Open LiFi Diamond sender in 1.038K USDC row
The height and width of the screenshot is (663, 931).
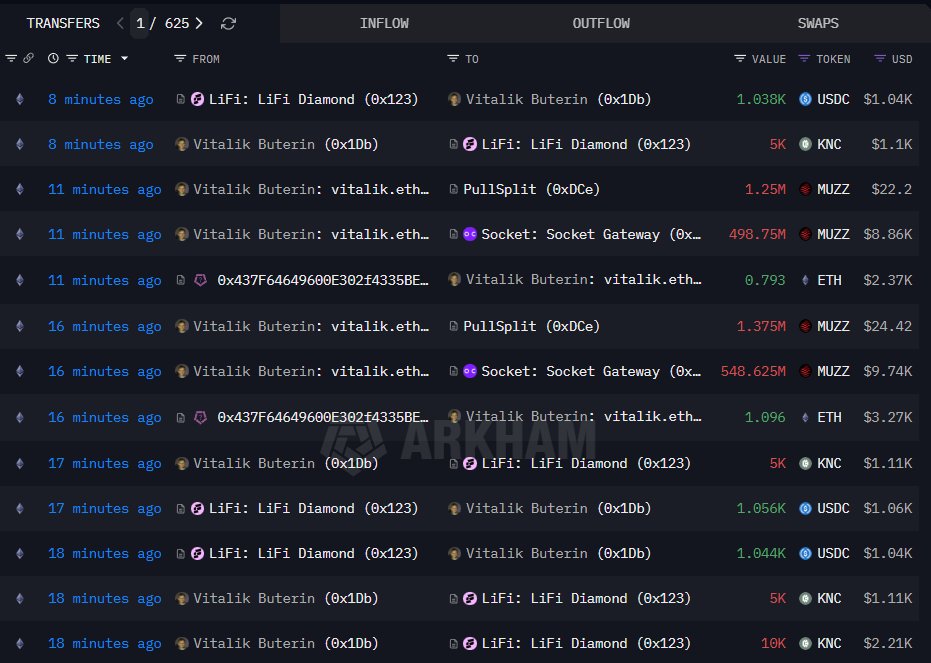pyautogui.click(x=314, y=99)
